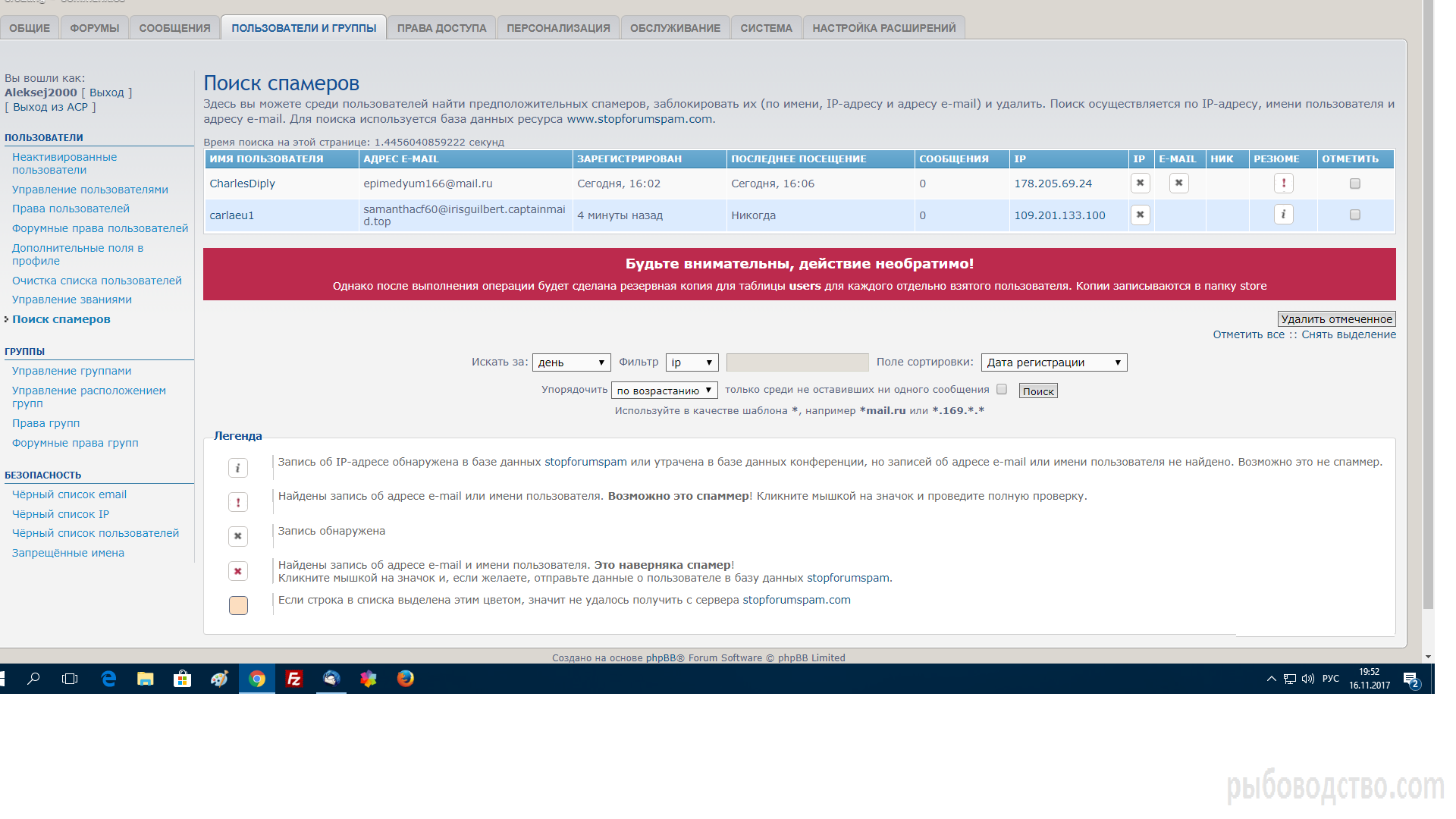Viewport: 1456px width, 819px height.
Task: Open info resume icon for carlaeu1
Action: [x=1283, y=215]
